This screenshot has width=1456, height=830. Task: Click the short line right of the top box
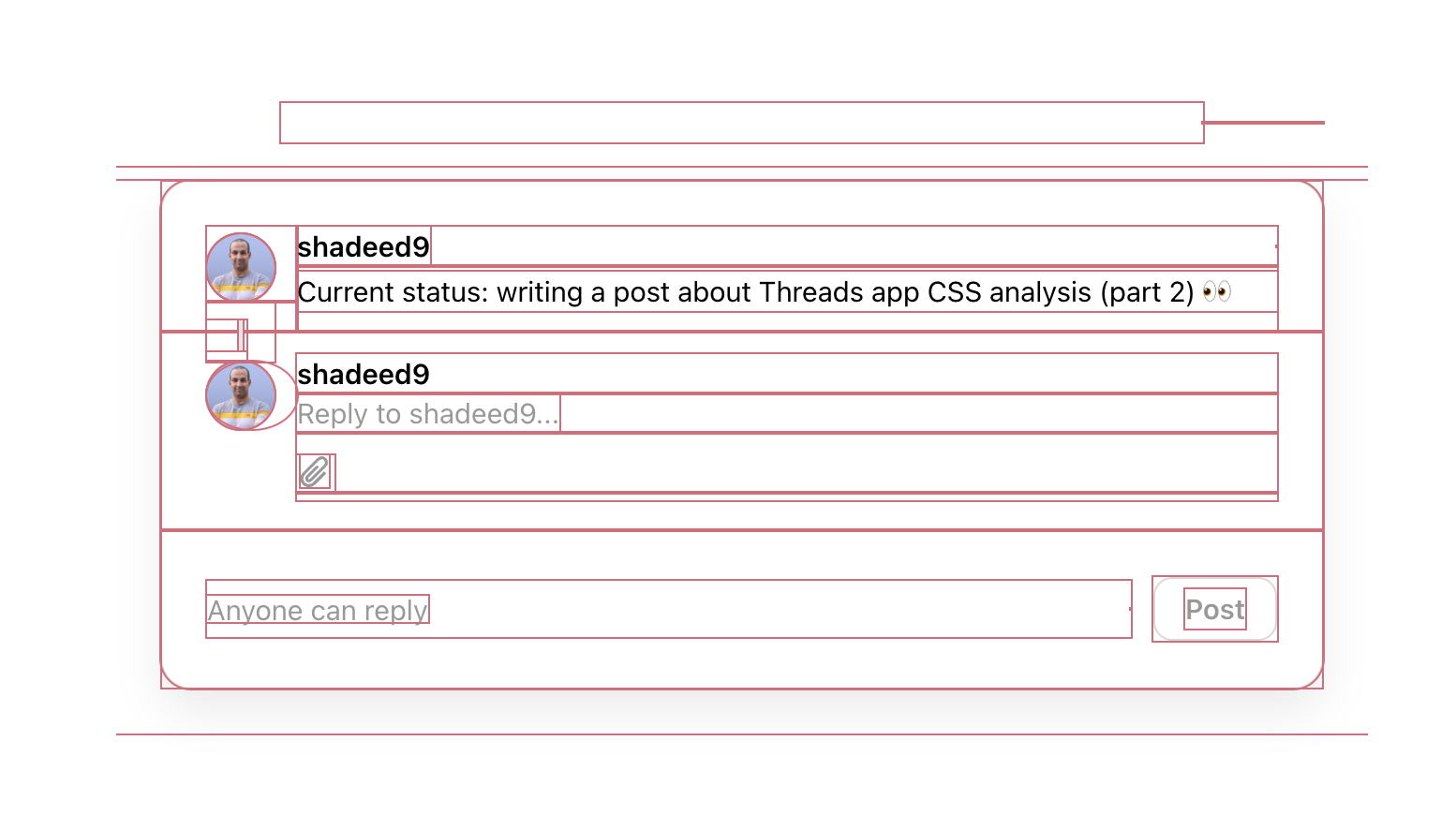tap(1264, 123)
